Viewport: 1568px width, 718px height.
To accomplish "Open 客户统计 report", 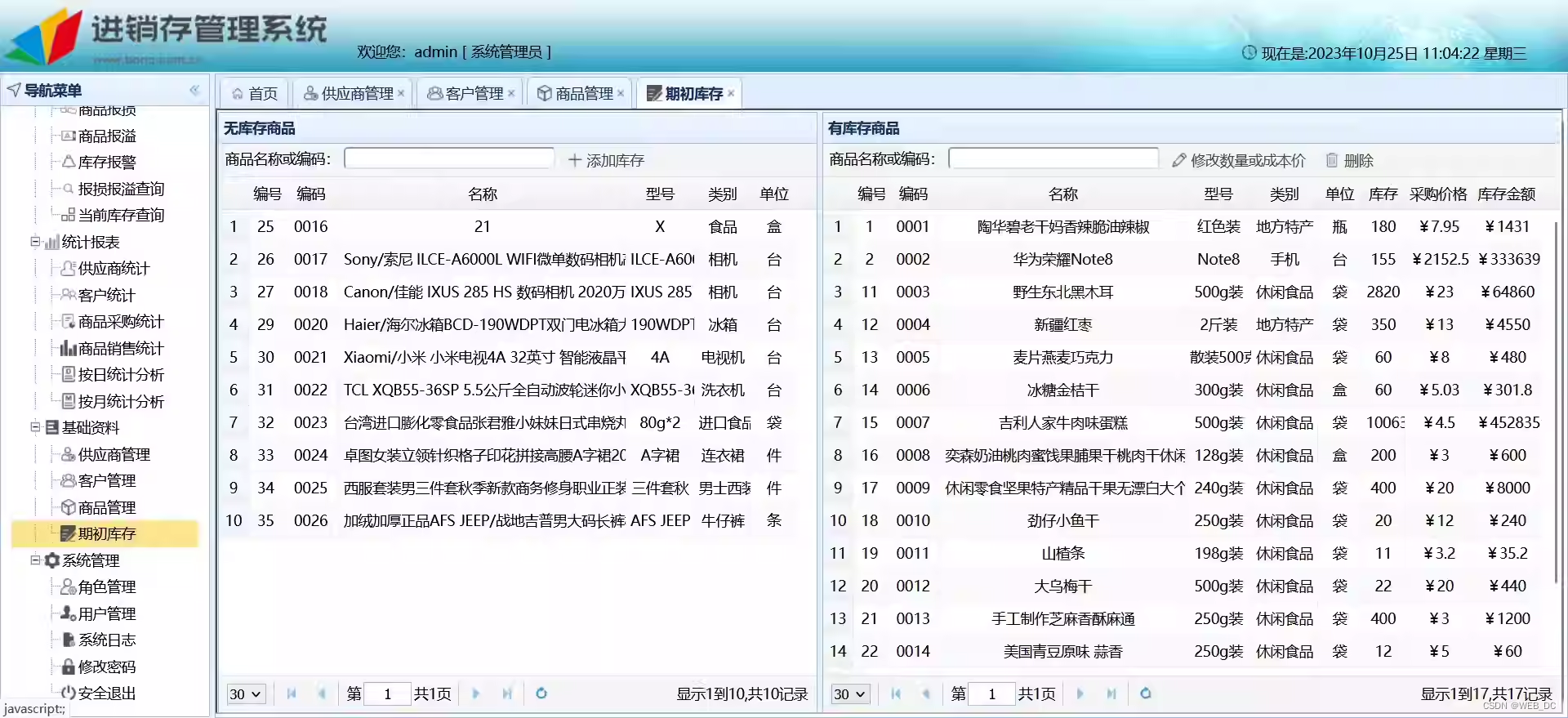I will pyautogui.click(x=107, y=295).
